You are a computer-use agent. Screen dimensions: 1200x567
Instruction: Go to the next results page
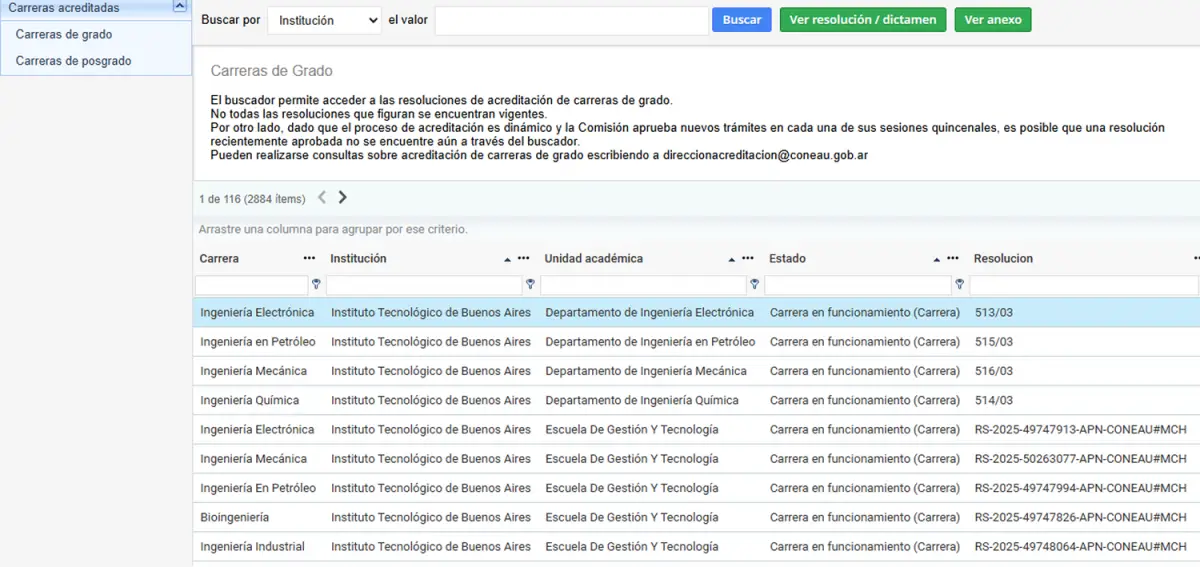pyautogui.click(x=343, y=198)
